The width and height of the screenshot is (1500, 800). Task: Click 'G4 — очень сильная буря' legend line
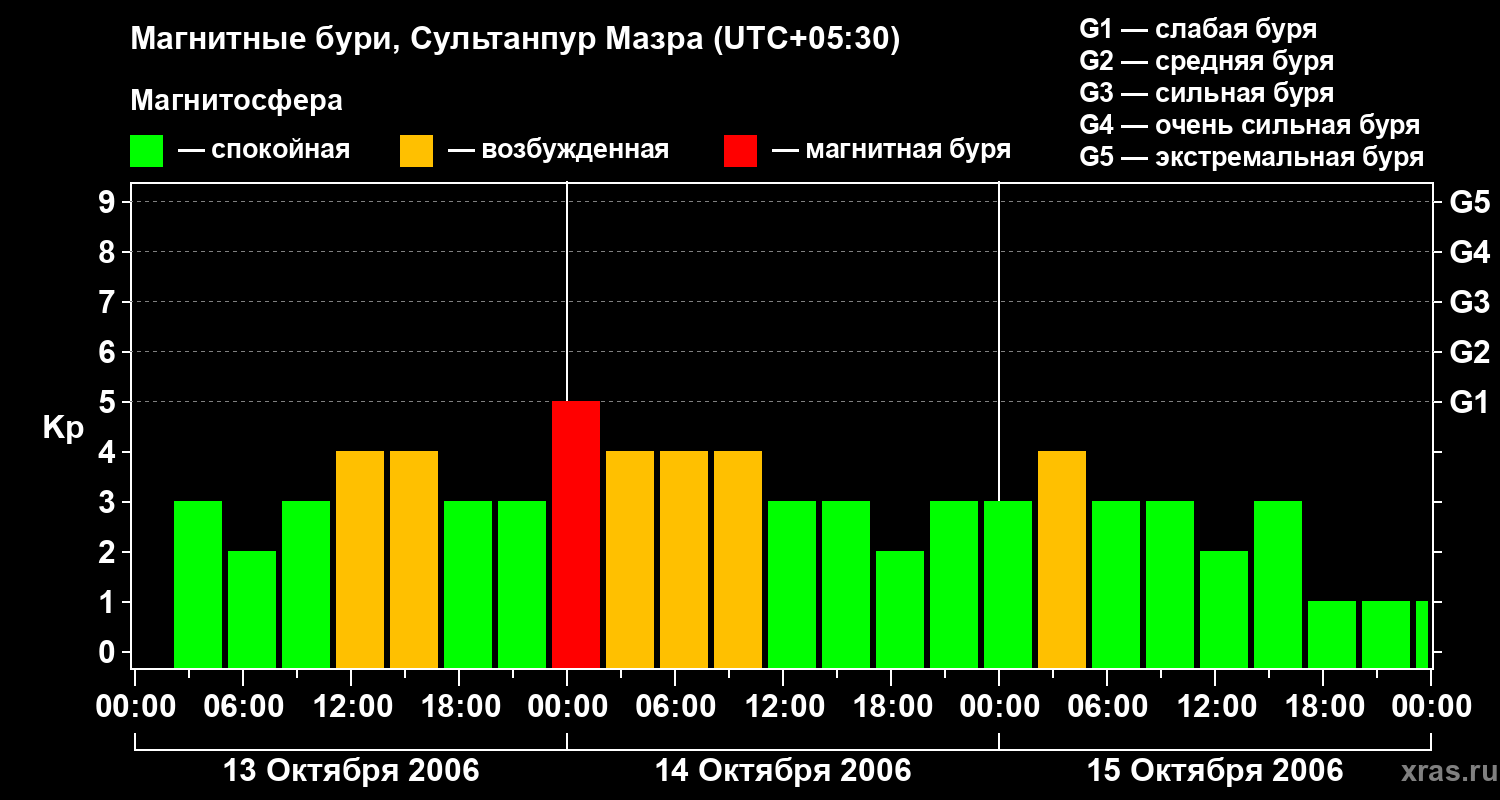[1250, 125]
